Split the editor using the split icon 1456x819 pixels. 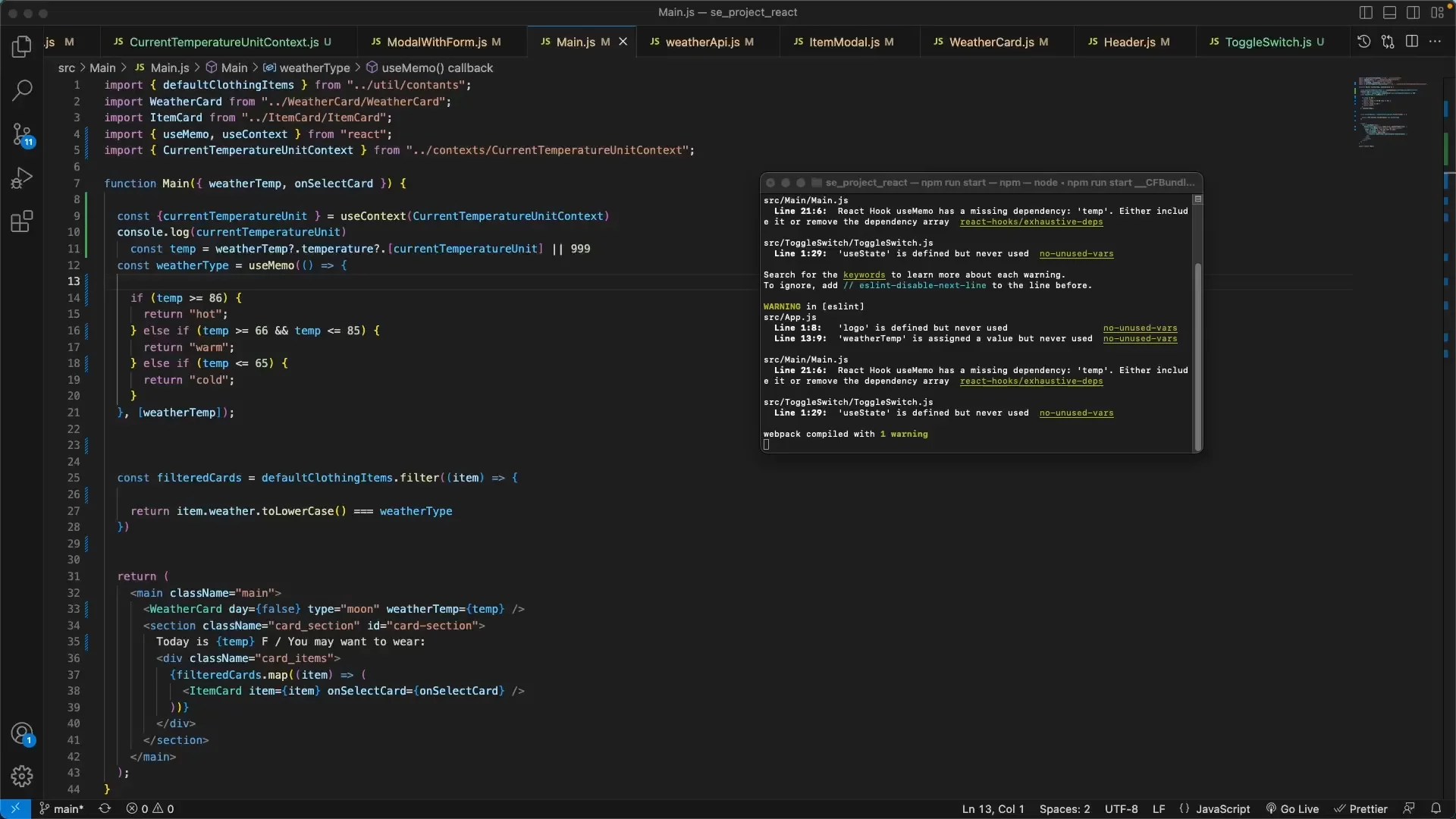[1412, 42]
